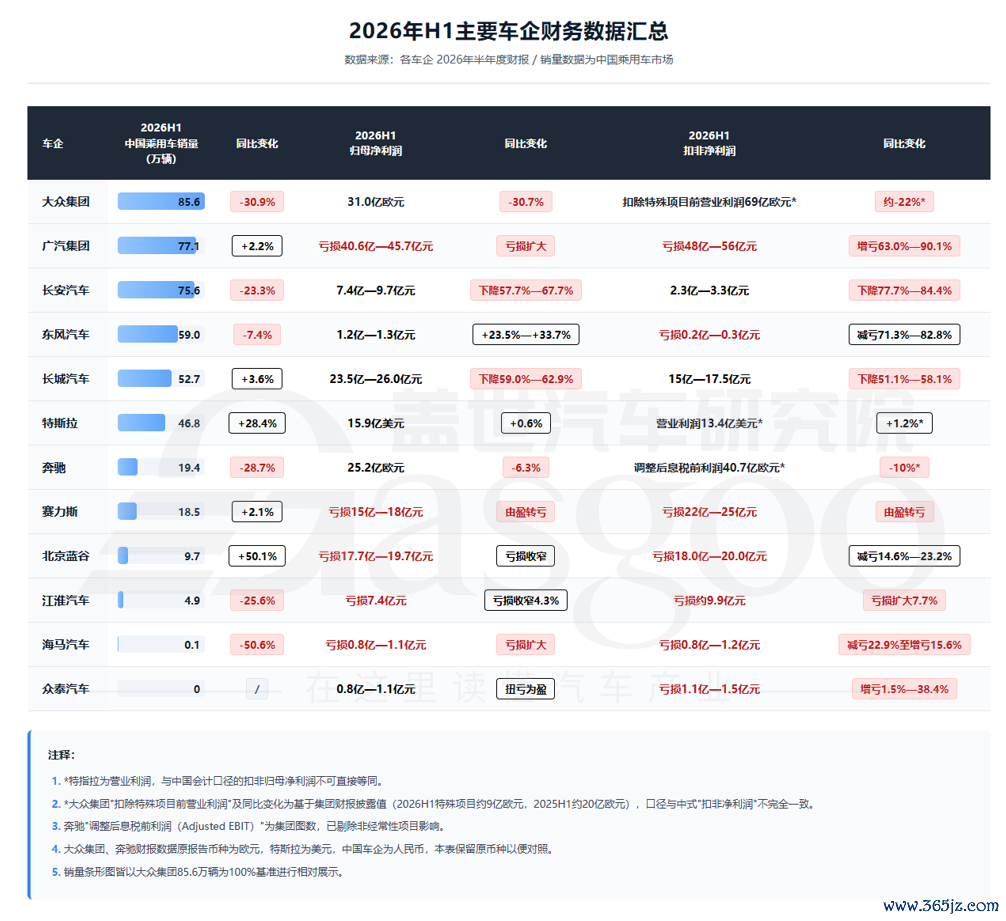This screenshot has height=921, width=1006.
Task: Click the -30.9% badge for 大众集团
Action: (x=257, y=201)
